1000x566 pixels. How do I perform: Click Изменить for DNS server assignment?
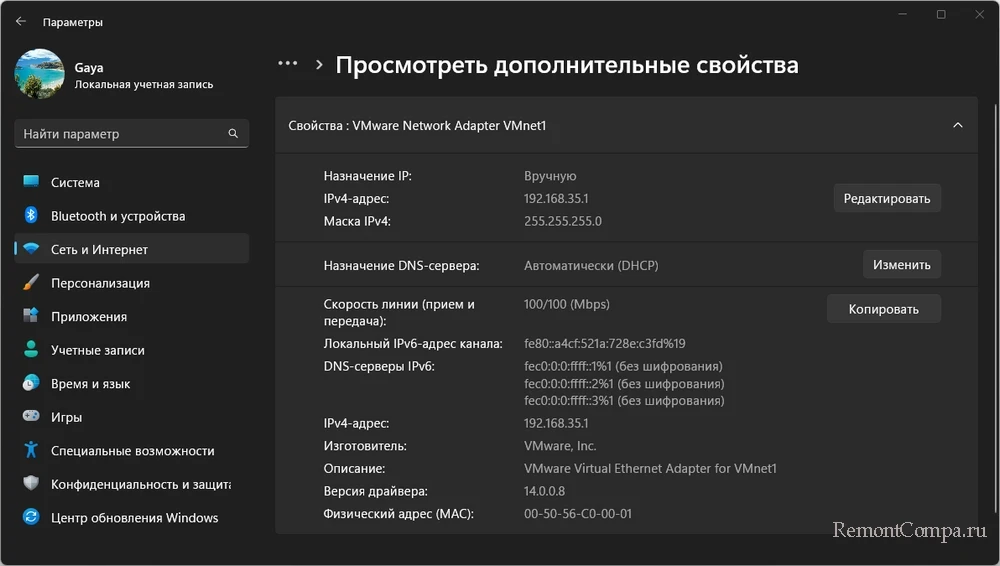click(901, 264)
